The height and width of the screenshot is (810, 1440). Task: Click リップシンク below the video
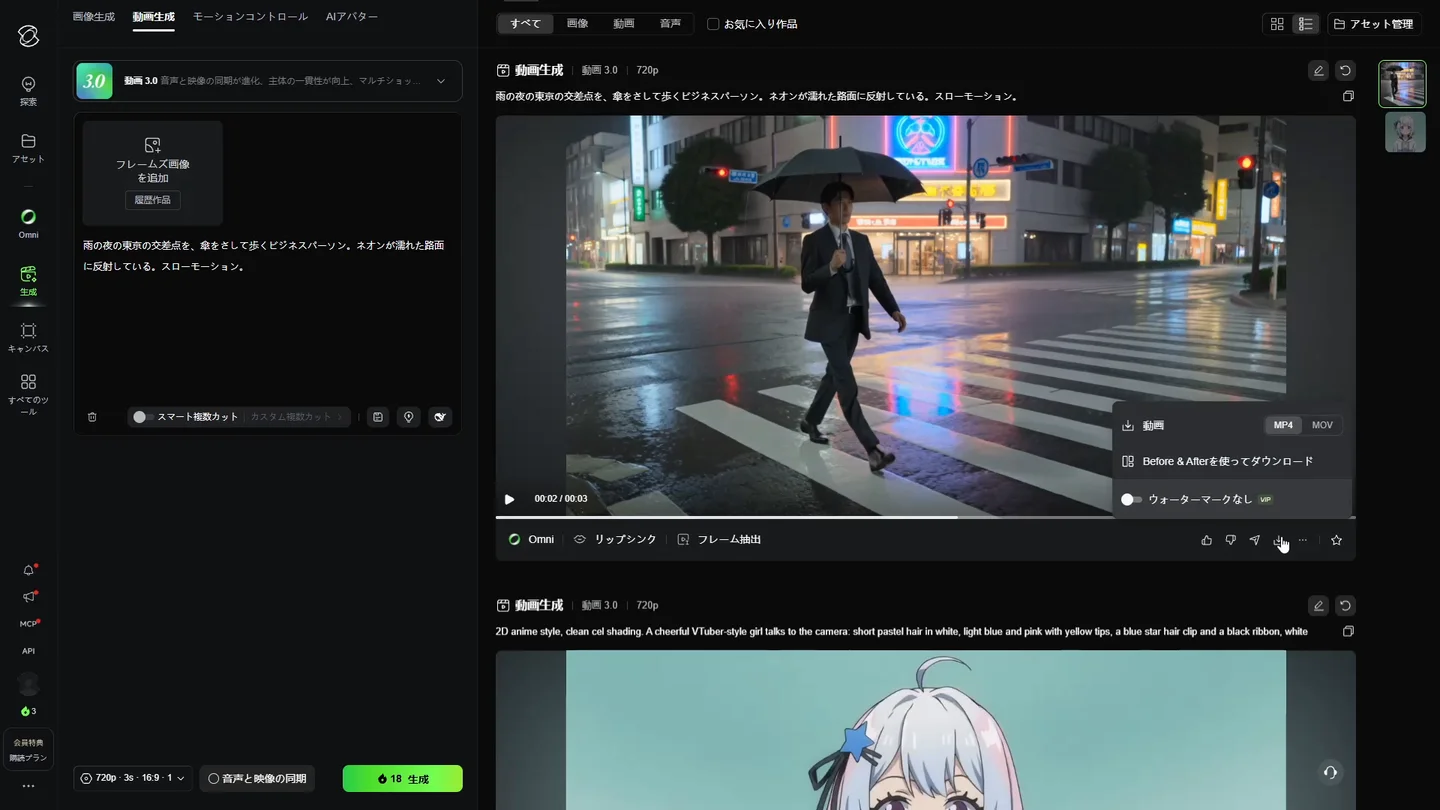(615, 540)
